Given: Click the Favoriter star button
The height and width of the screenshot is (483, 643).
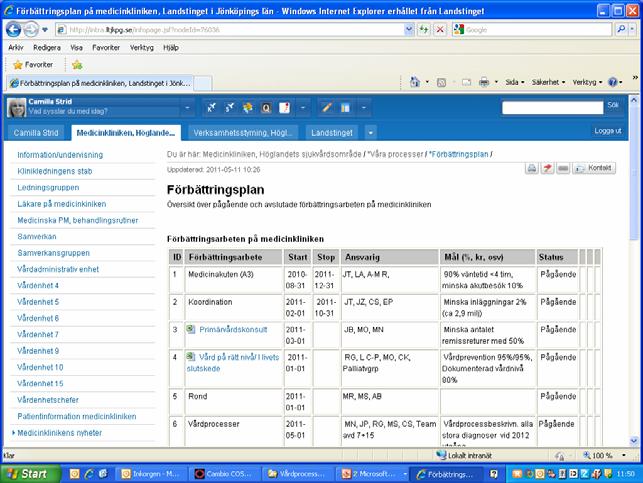Looking at the screenshot, I should (33, 65).
